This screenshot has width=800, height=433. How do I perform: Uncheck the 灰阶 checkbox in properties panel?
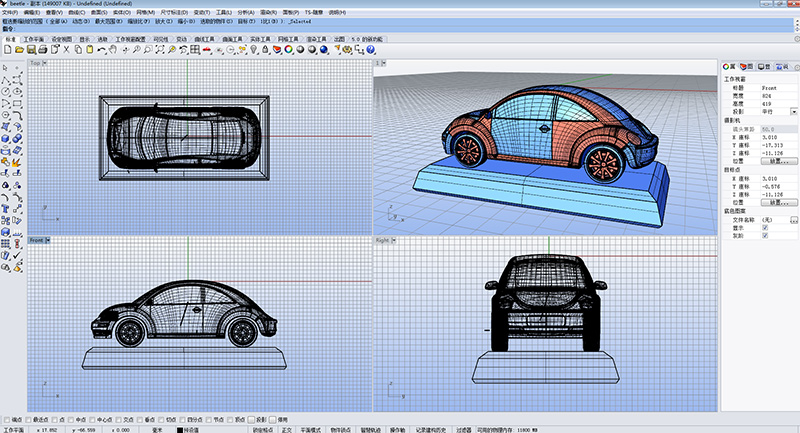[765, 236]
